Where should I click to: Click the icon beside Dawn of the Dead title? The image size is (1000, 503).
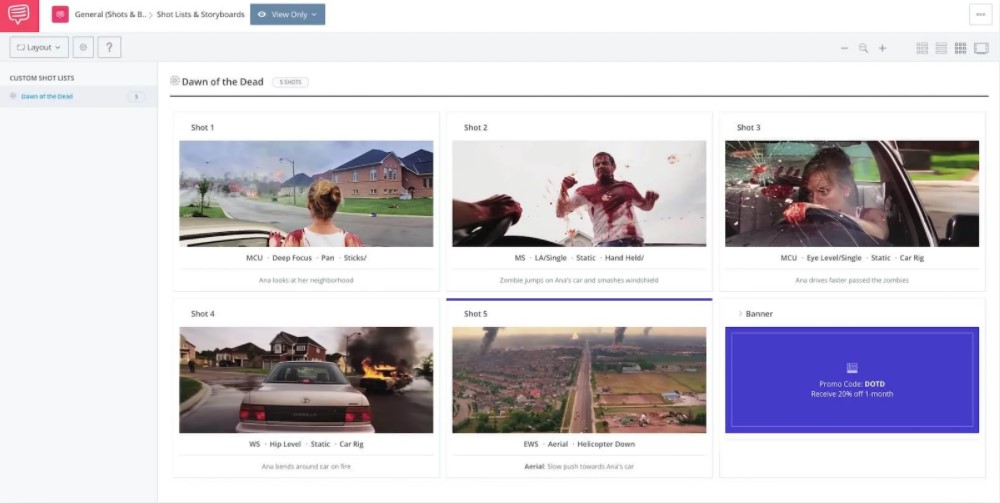175,81
